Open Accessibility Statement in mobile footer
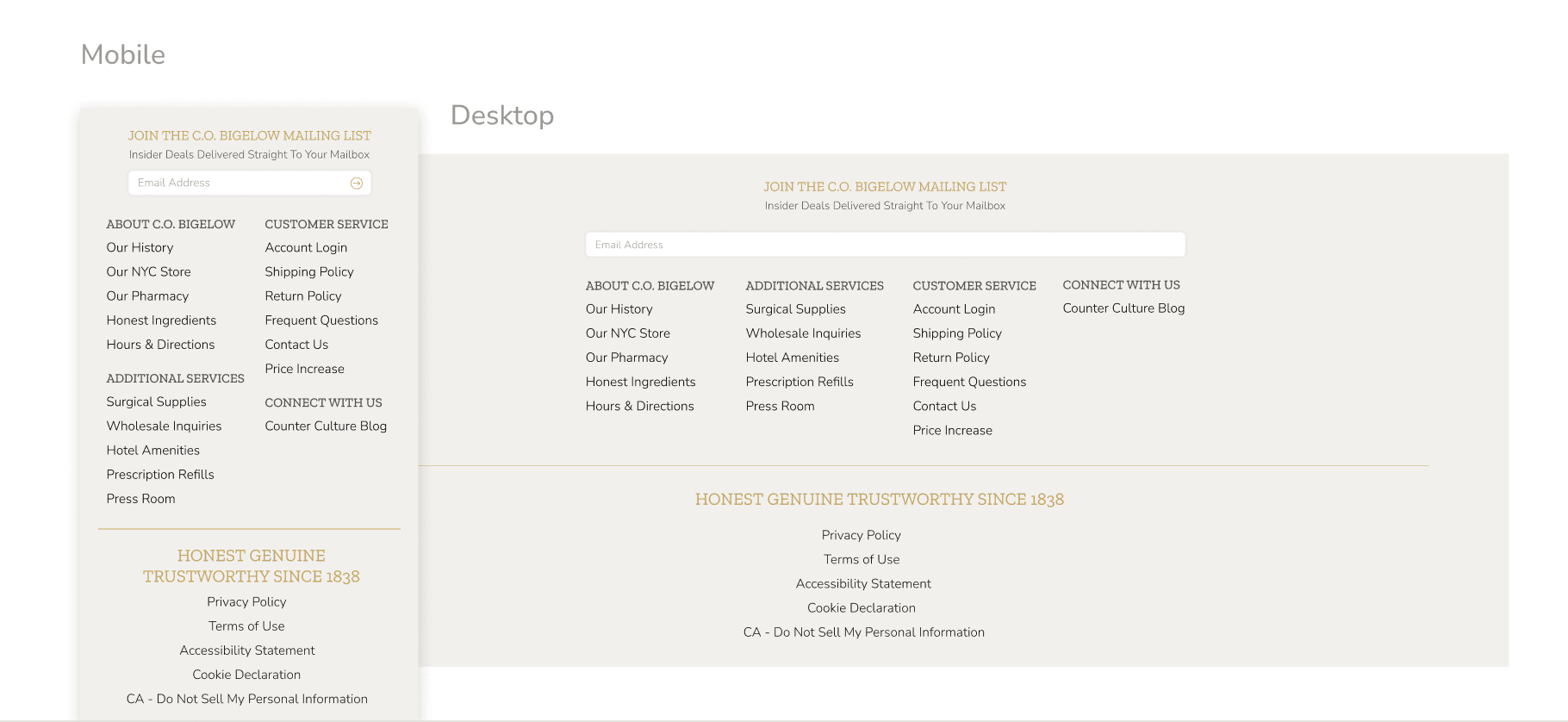 point(247,650)
